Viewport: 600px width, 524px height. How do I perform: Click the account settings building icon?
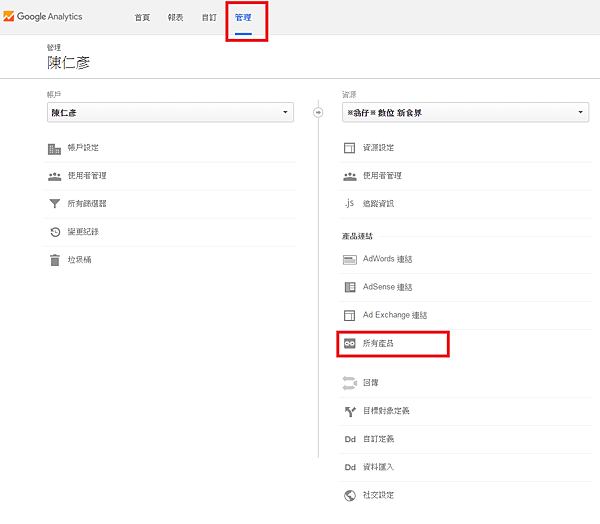(x=54, y=149)
